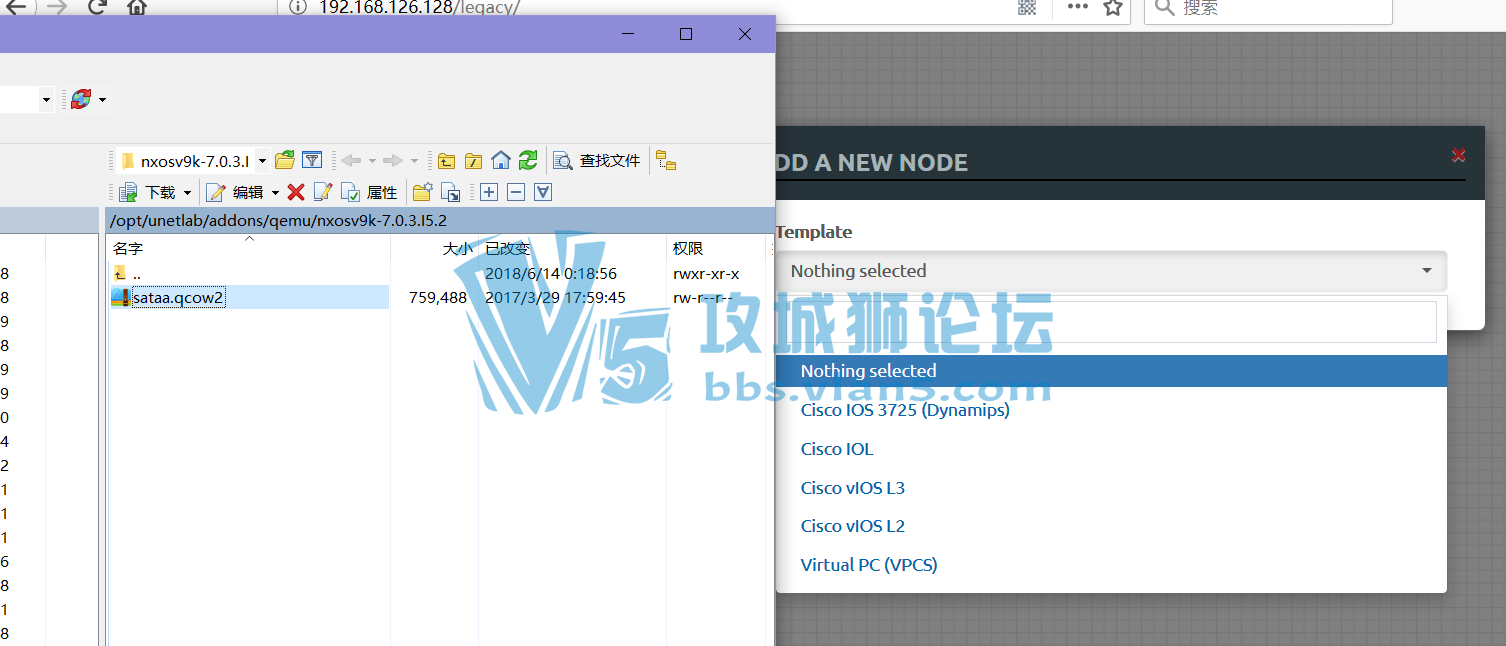Image resolution: width=1506 pixels, height=646 pixels.
Task: Click the back navigation arrow in WinSCP
Action: click(351, 160)
